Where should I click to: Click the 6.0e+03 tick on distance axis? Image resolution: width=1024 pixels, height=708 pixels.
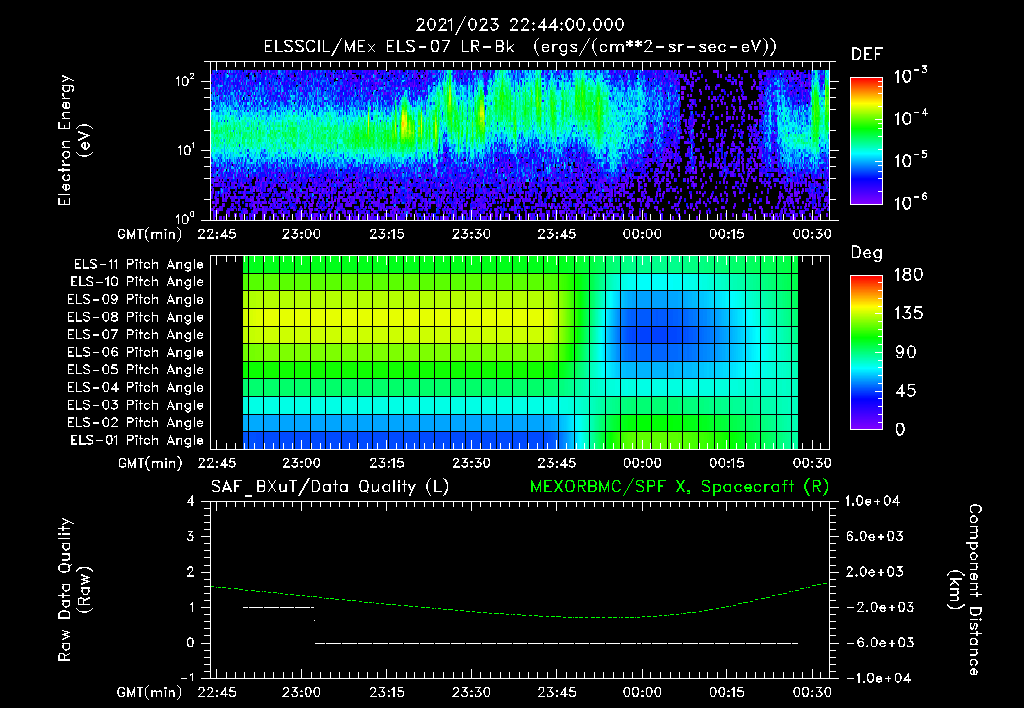(874, 536)
